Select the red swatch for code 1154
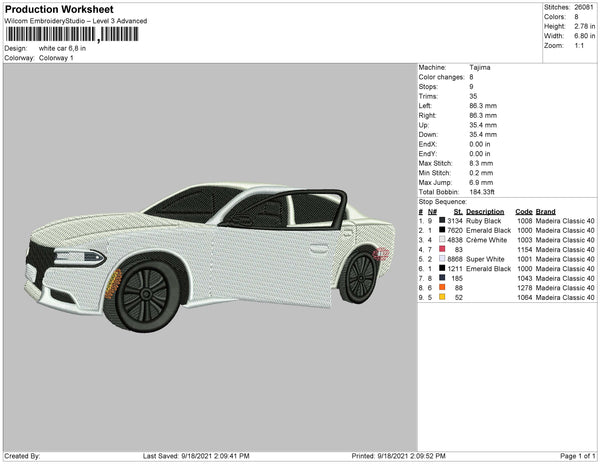Screen dimensions: 600x464 tap(442, 249)
